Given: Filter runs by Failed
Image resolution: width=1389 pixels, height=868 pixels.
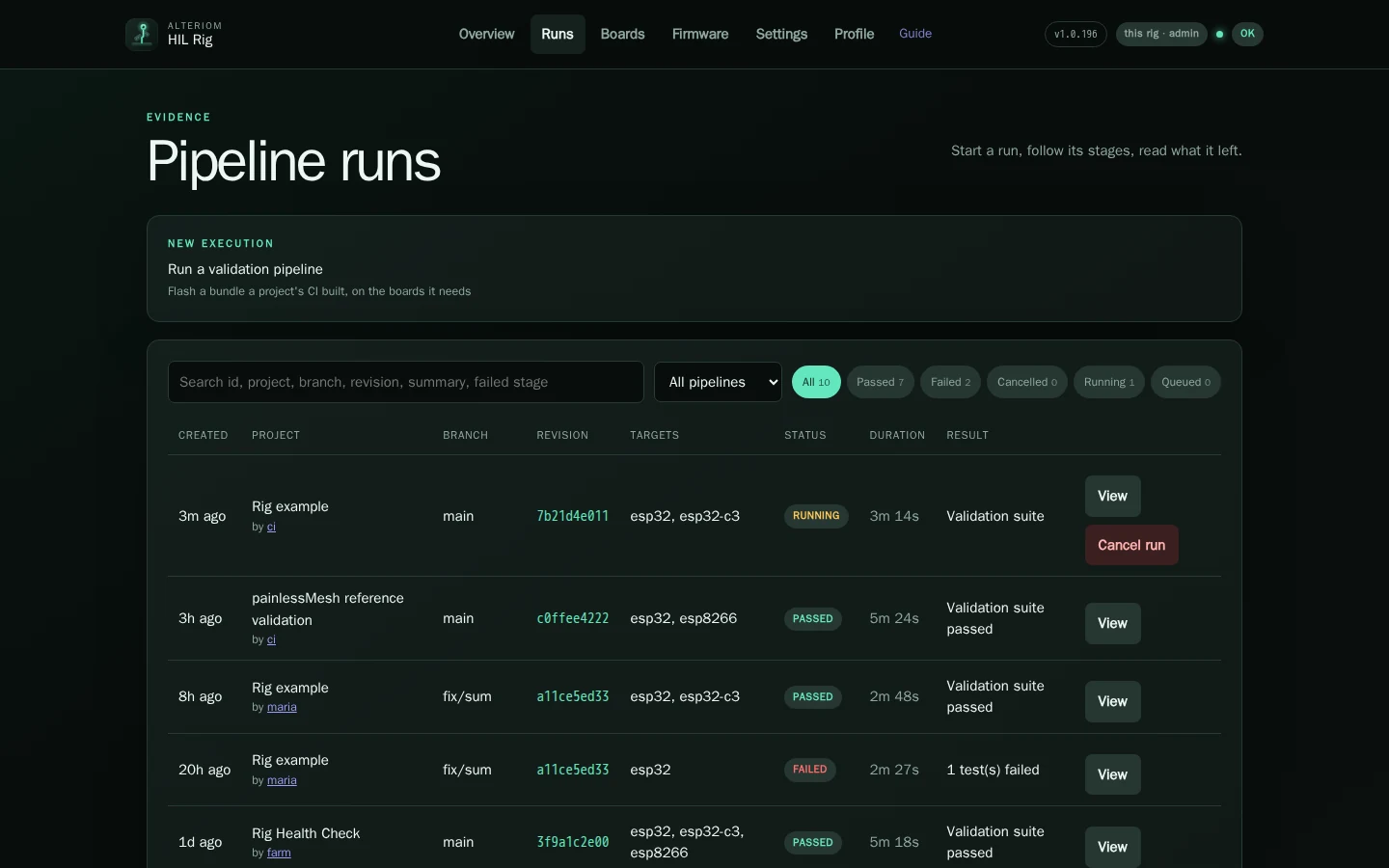Looking at the screenshot, I should coord(950,382).
